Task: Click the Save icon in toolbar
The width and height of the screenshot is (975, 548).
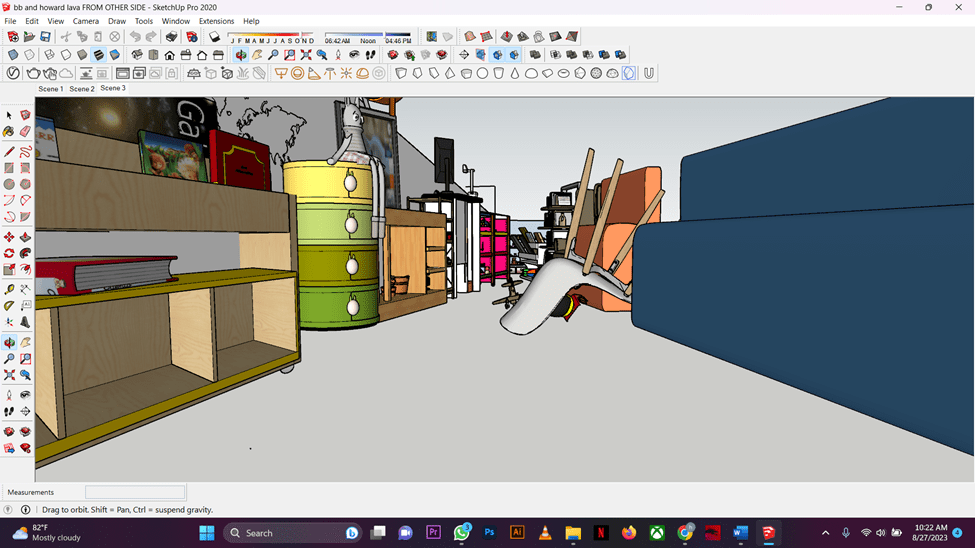Action: pos(45,37)
